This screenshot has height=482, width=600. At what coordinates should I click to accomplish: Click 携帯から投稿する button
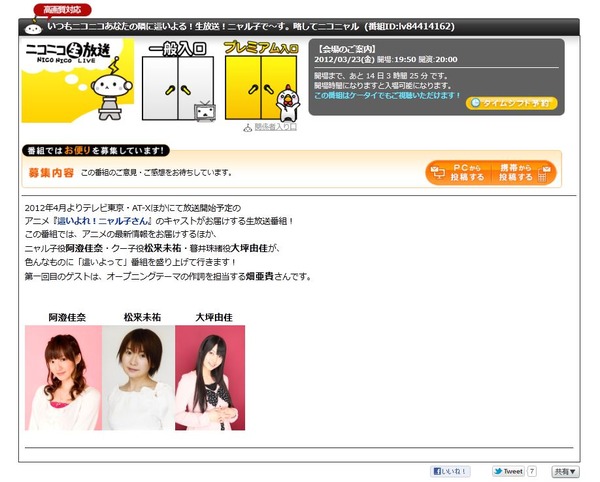[x=524, y=173]
